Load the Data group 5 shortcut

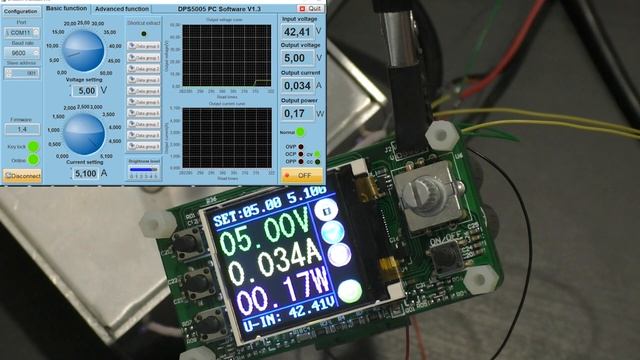click(x=144, y=102)
